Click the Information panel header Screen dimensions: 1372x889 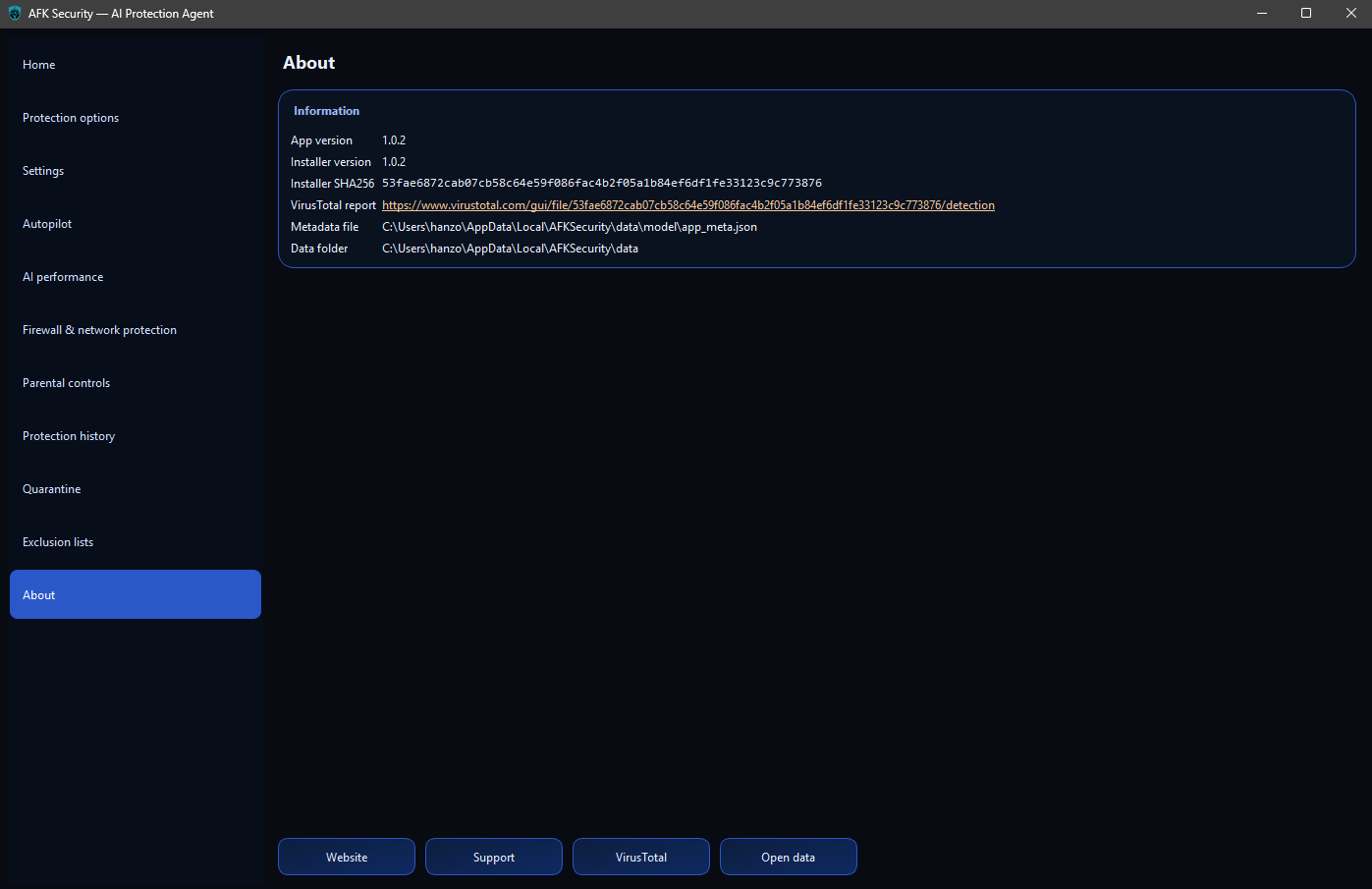pyautogui.click(x=326, y=110)
